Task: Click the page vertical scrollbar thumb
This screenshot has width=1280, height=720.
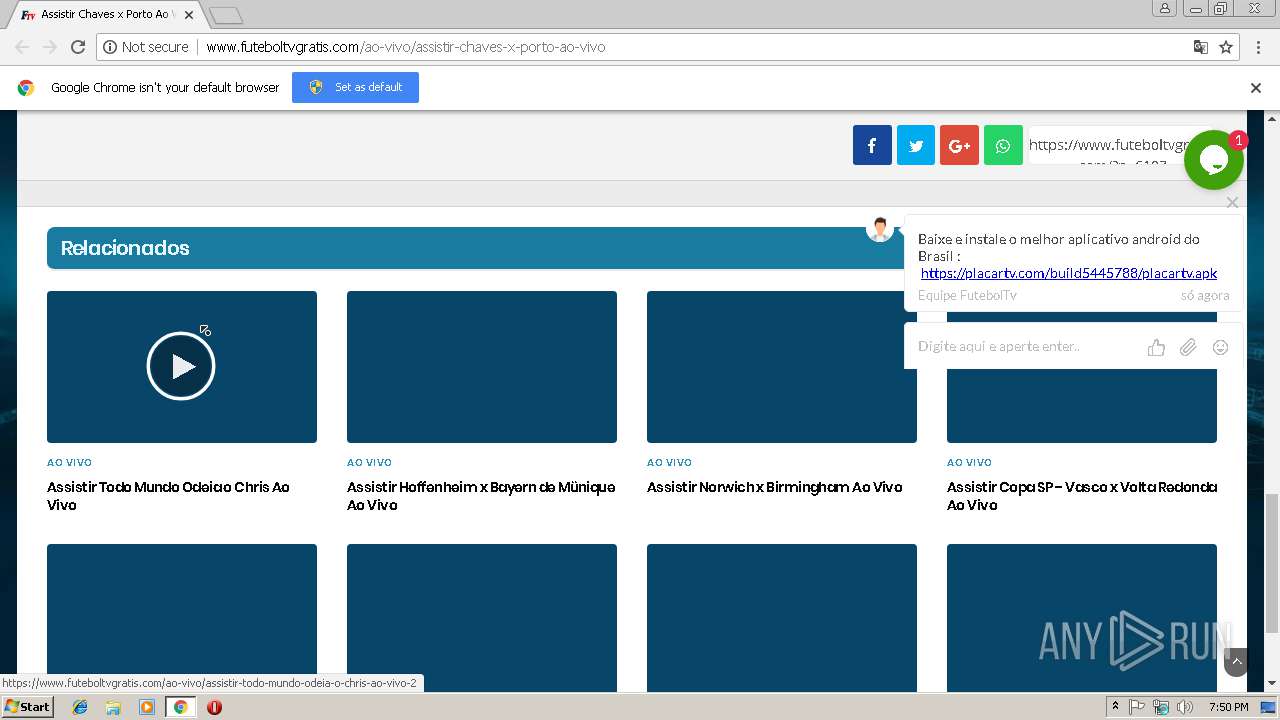Action: (x=1272, y=563)
